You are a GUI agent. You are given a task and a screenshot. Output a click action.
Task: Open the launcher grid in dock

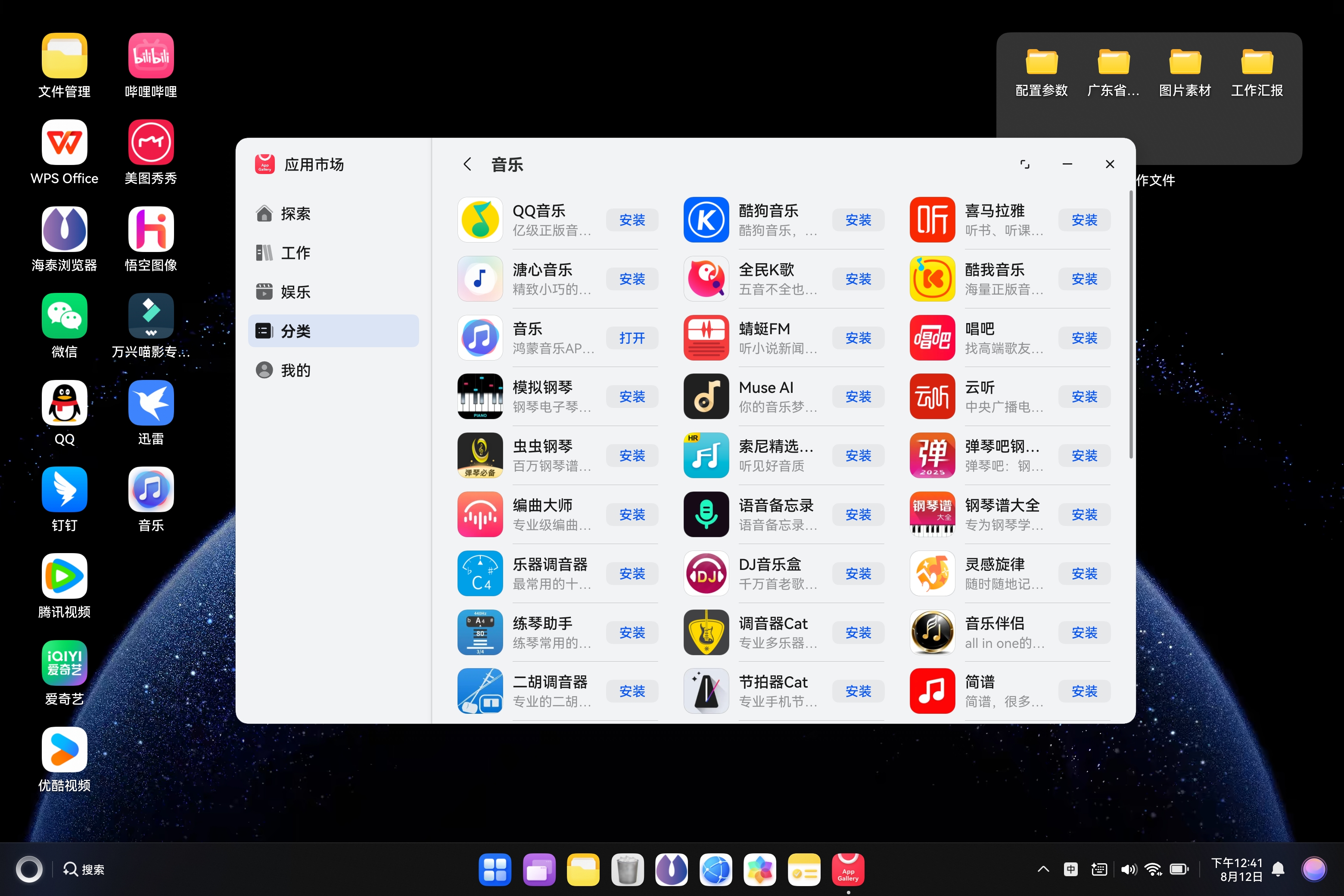pos(495,870)
